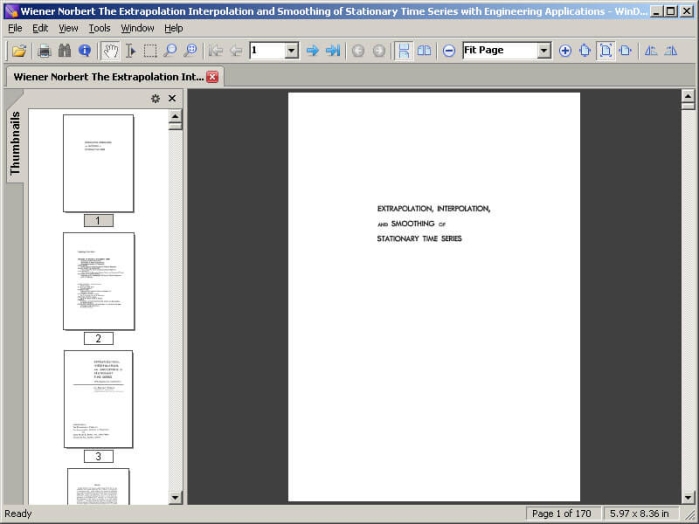
Task: Click the Open file folder icon
Action: pyautogui.click(x=19, y=50)
